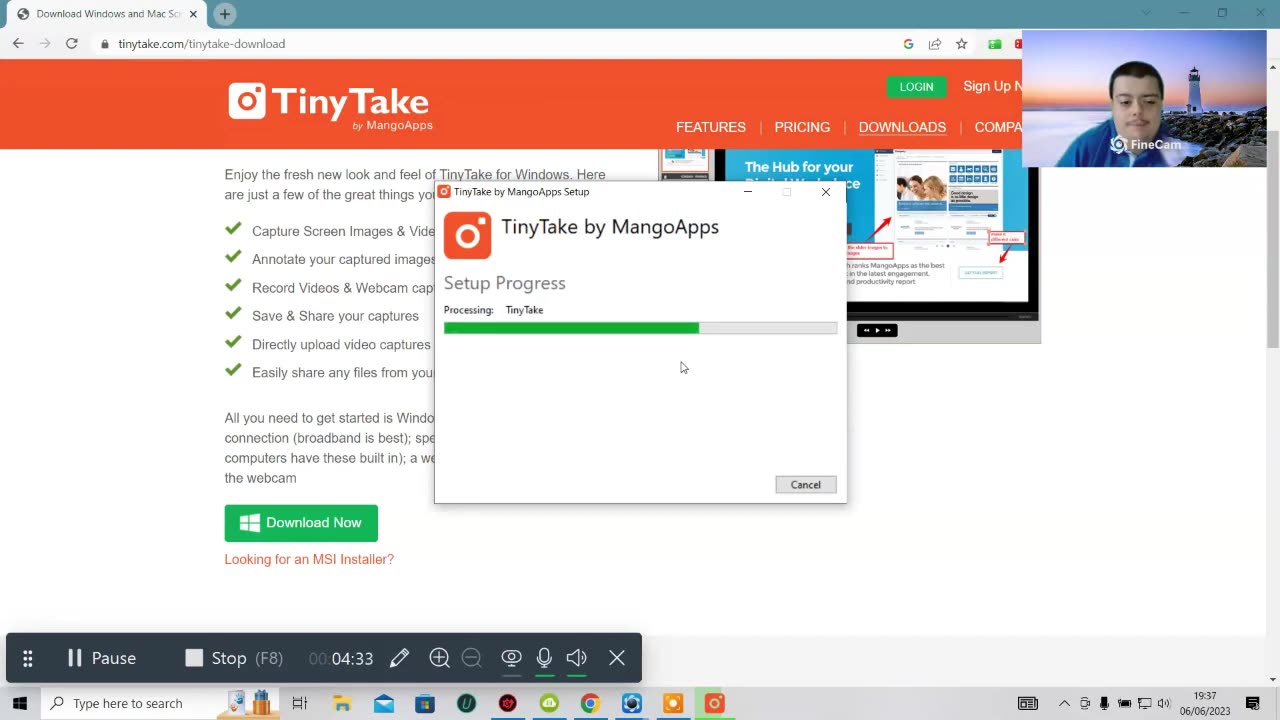Screen dimensions: 1280x720
Task: Close the recorder toolbar with X
Action: 617,658
